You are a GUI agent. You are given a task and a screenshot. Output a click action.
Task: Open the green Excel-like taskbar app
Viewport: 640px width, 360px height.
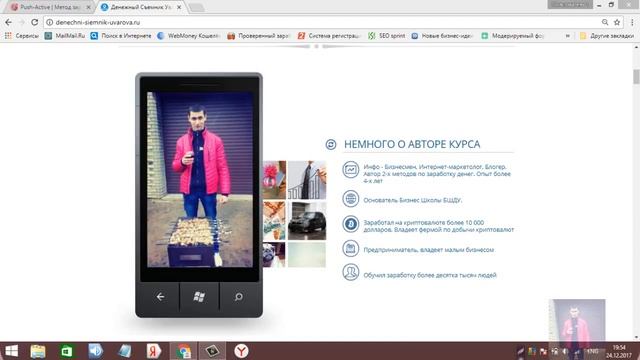click(67, 351)
